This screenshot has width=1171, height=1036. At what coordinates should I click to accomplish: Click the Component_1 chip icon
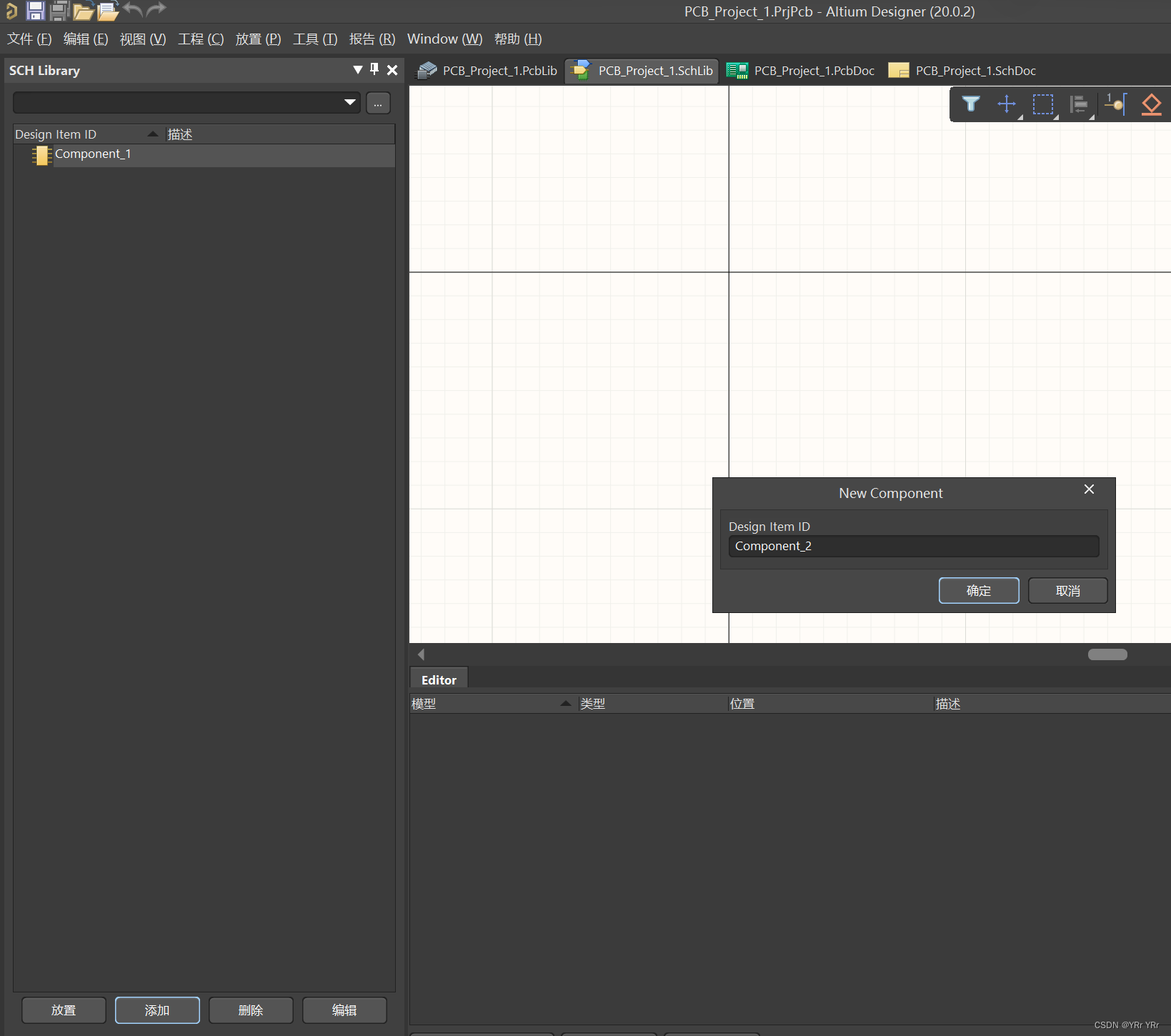42,155
